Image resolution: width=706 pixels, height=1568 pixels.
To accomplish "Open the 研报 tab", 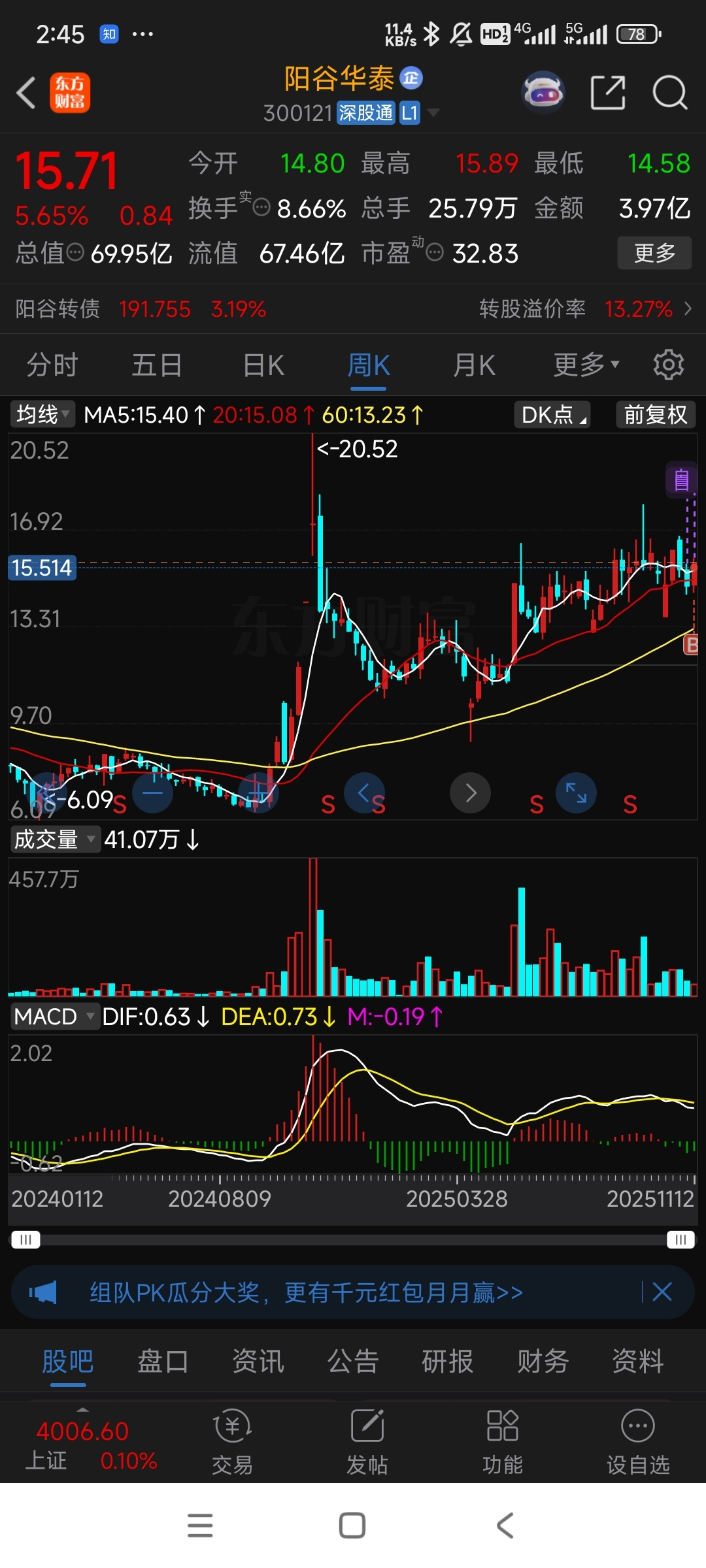I will [x=448, y=1362].
